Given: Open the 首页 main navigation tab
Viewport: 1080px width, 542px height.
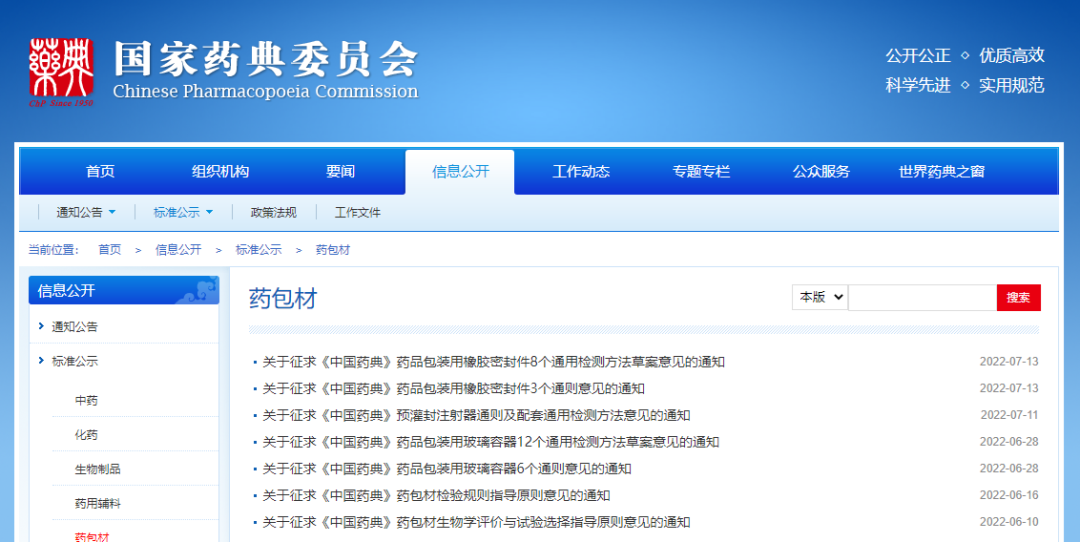Looking at the screenshot, I should [100, 171].
